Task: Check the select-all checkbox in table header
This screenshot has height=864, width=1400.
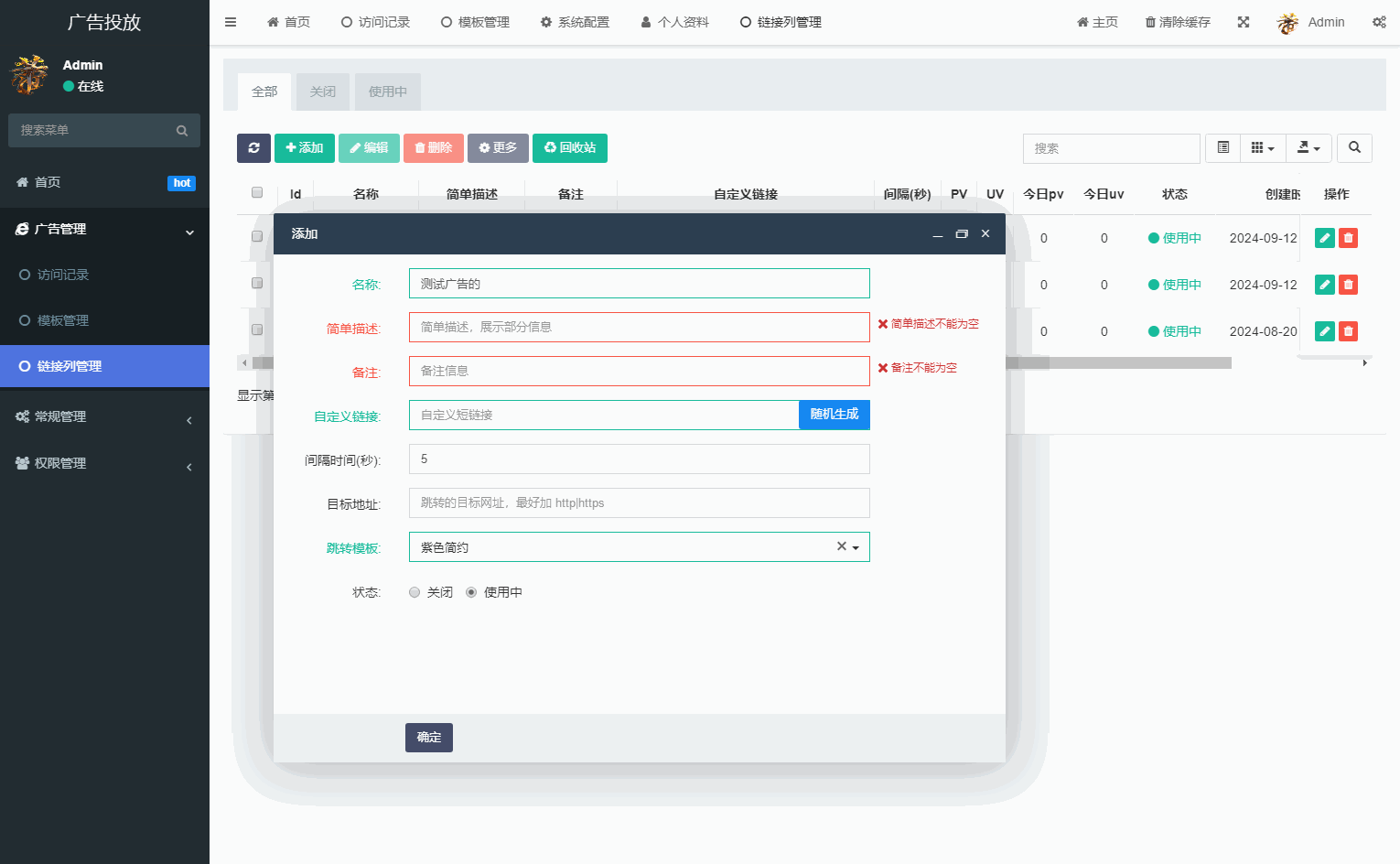Action: coord(257,193)
